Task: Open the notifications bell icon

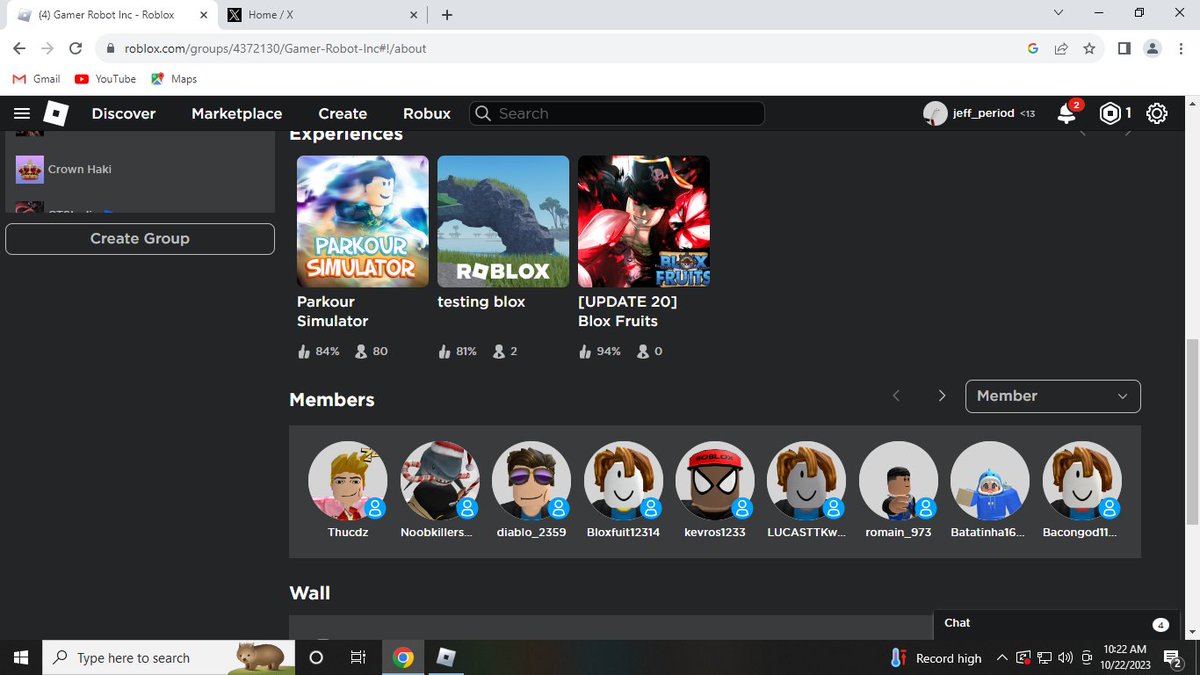Action: click(1067, 113)
